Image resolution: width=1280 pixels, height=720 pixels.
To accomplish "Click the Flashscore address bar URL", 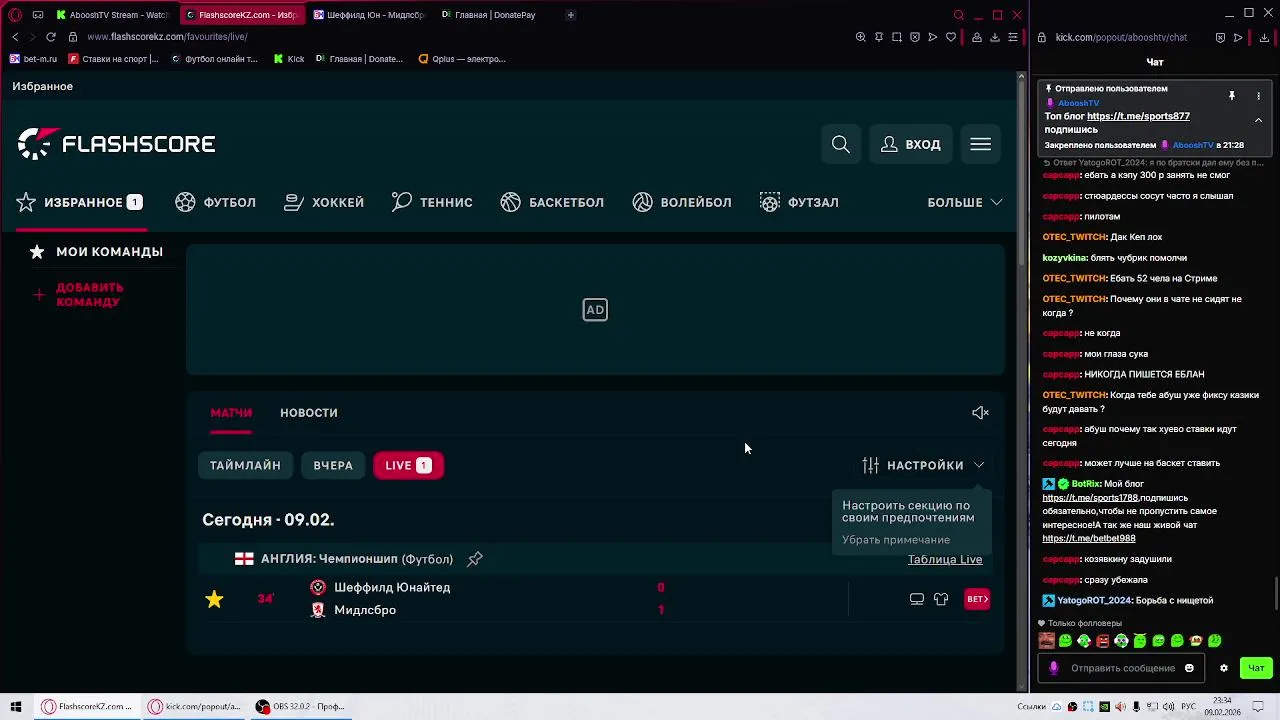I will tap(167, 37).
